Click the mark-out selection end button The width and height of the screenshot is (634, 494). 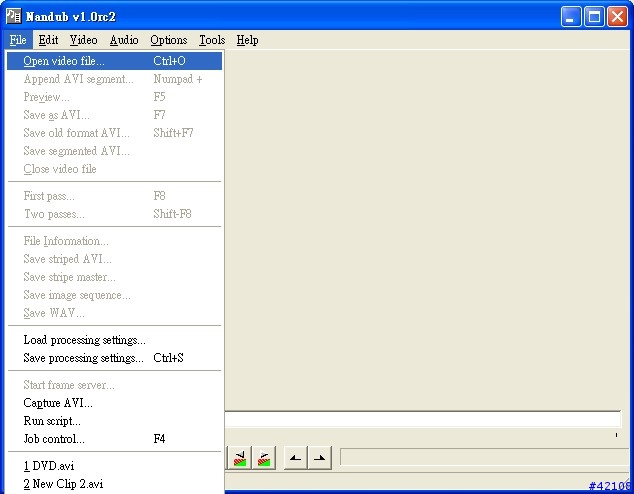[x=320, y=458]
